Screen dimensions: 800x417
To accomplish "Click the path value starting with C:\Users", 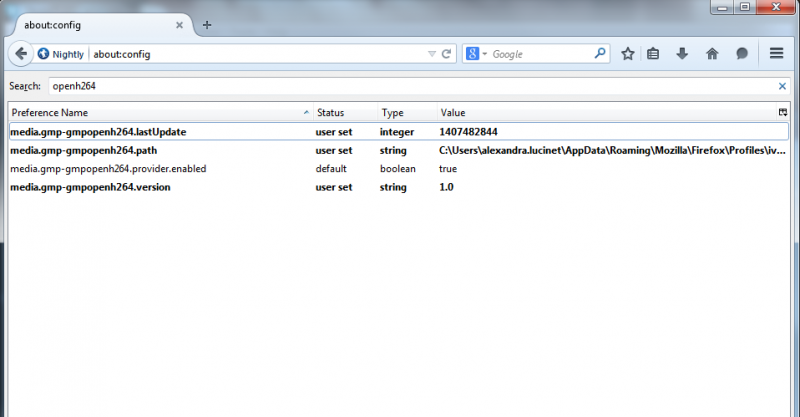I will 612,151.
